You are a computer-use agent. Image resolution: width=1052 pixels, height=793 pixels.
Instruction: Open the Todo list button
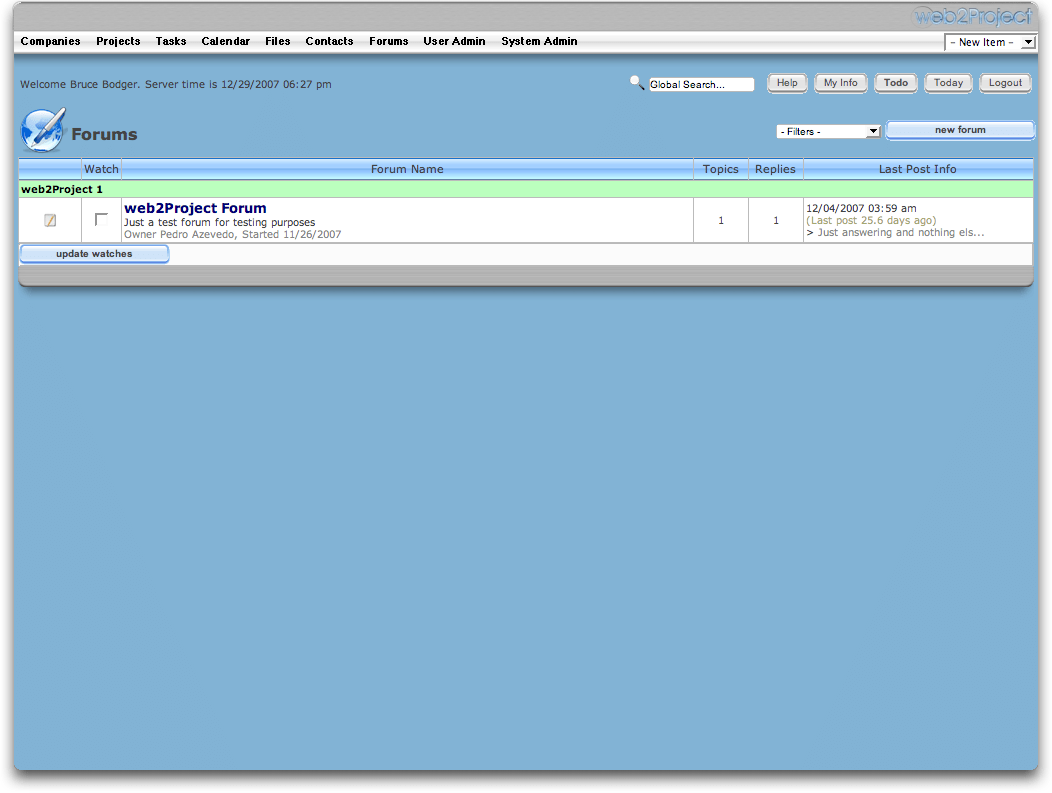896,83
